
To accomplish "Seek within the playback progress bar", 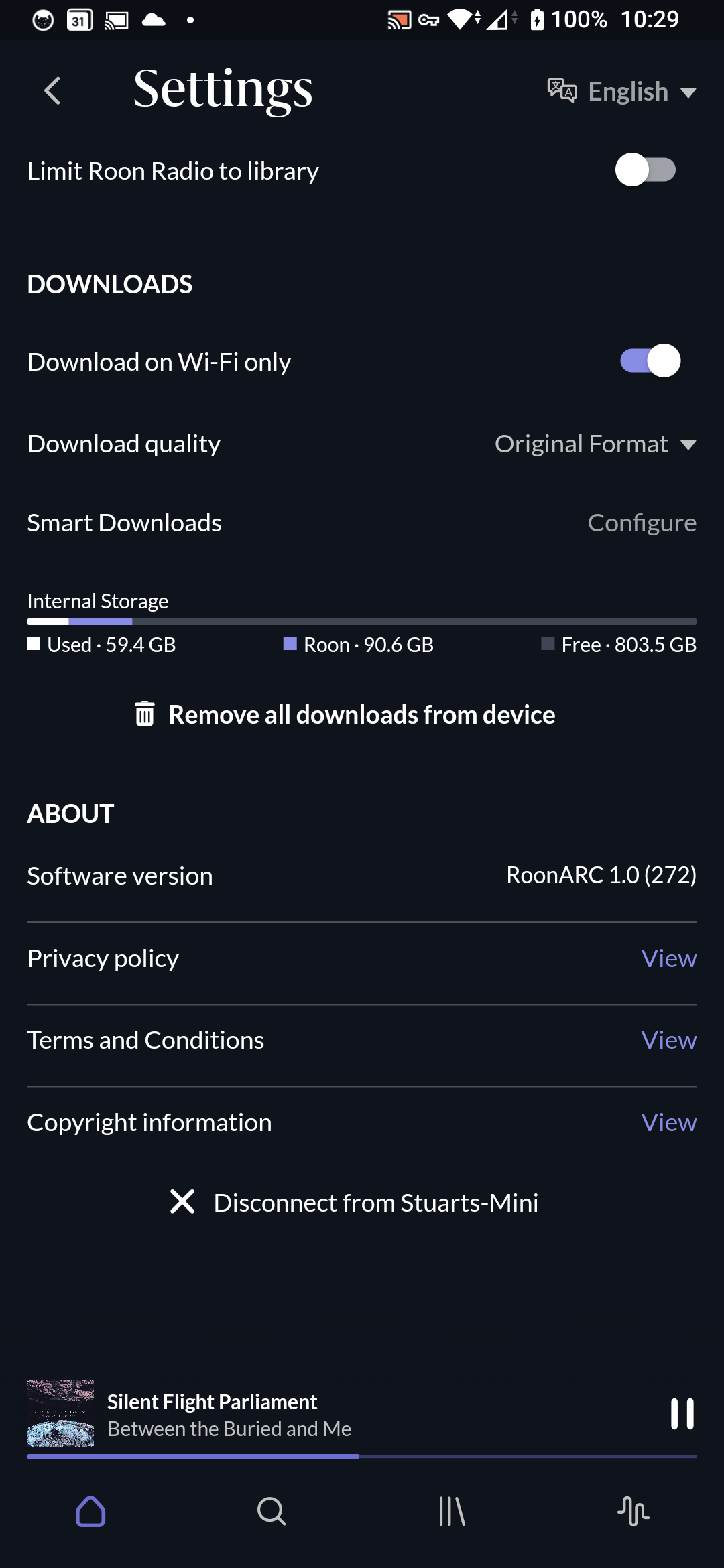I will 362,1456.
